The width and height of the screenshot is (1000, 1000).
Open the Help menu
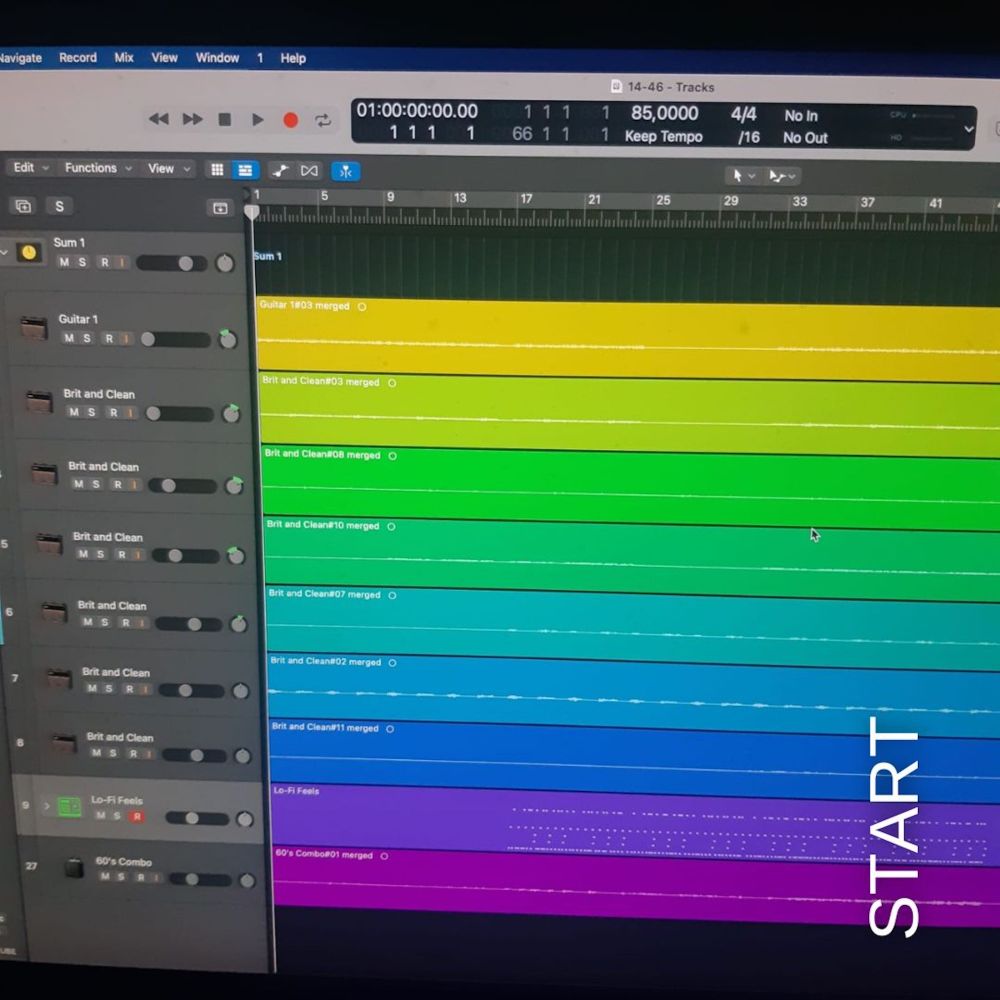pyautogui.click(x=293, y=59)
